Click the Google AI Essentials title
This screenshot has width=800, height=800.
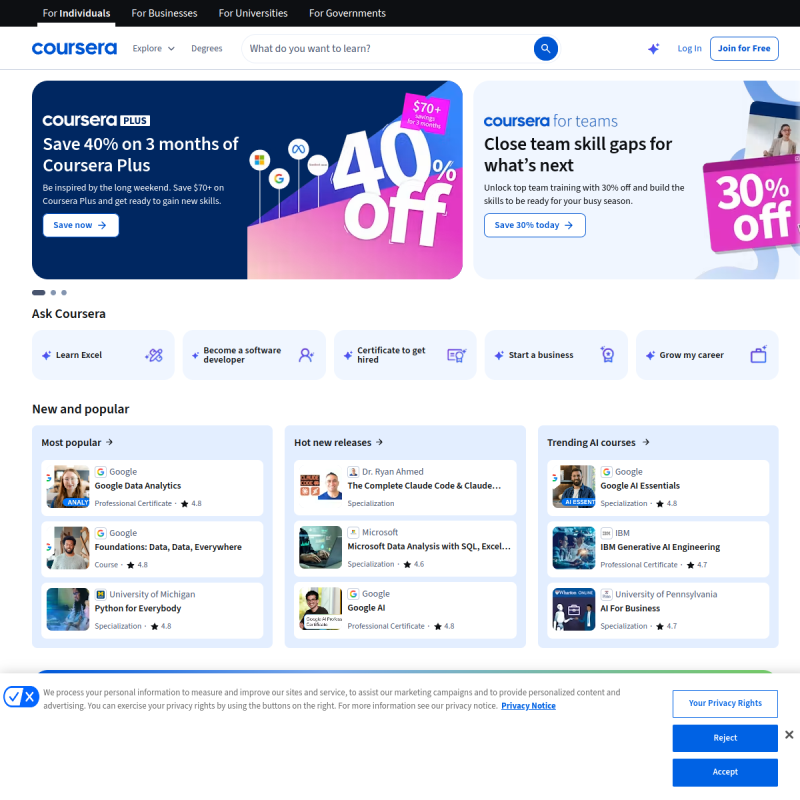pyautogui.click(x=640, y=486)
